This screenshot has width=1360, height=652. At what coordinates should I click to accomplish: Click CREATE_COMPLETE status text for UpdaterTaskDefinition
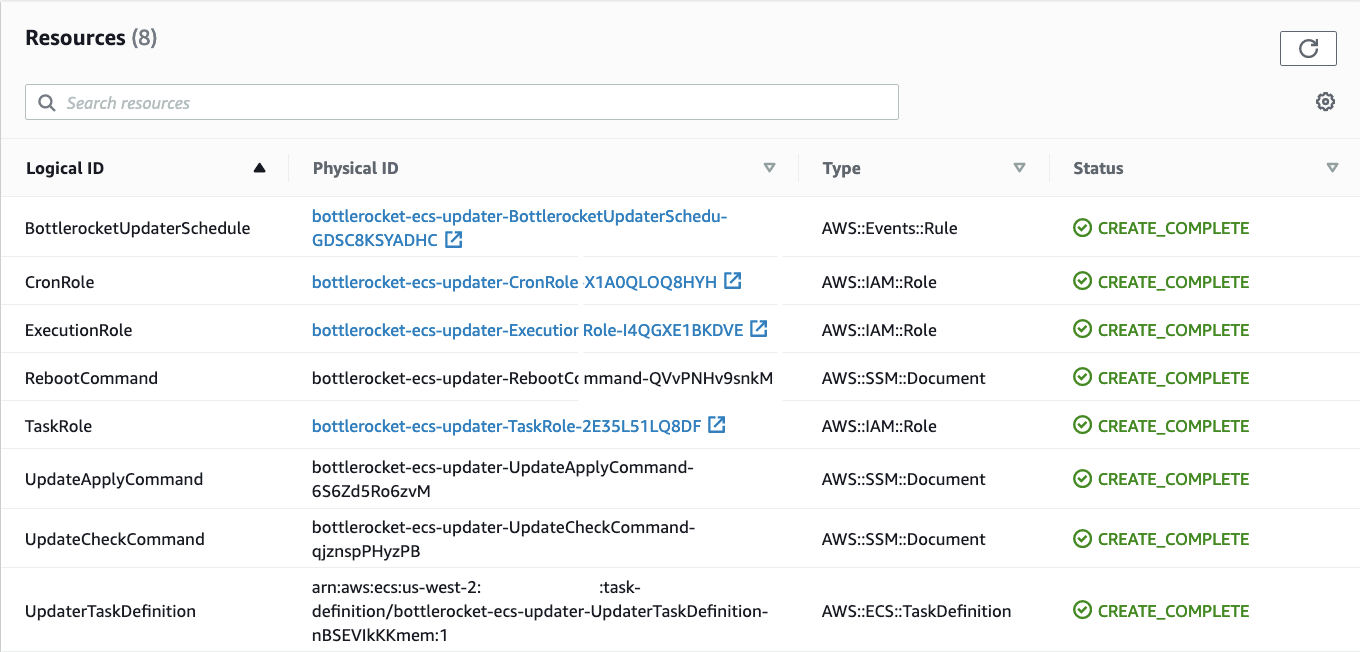click(x=1173, y=611)
